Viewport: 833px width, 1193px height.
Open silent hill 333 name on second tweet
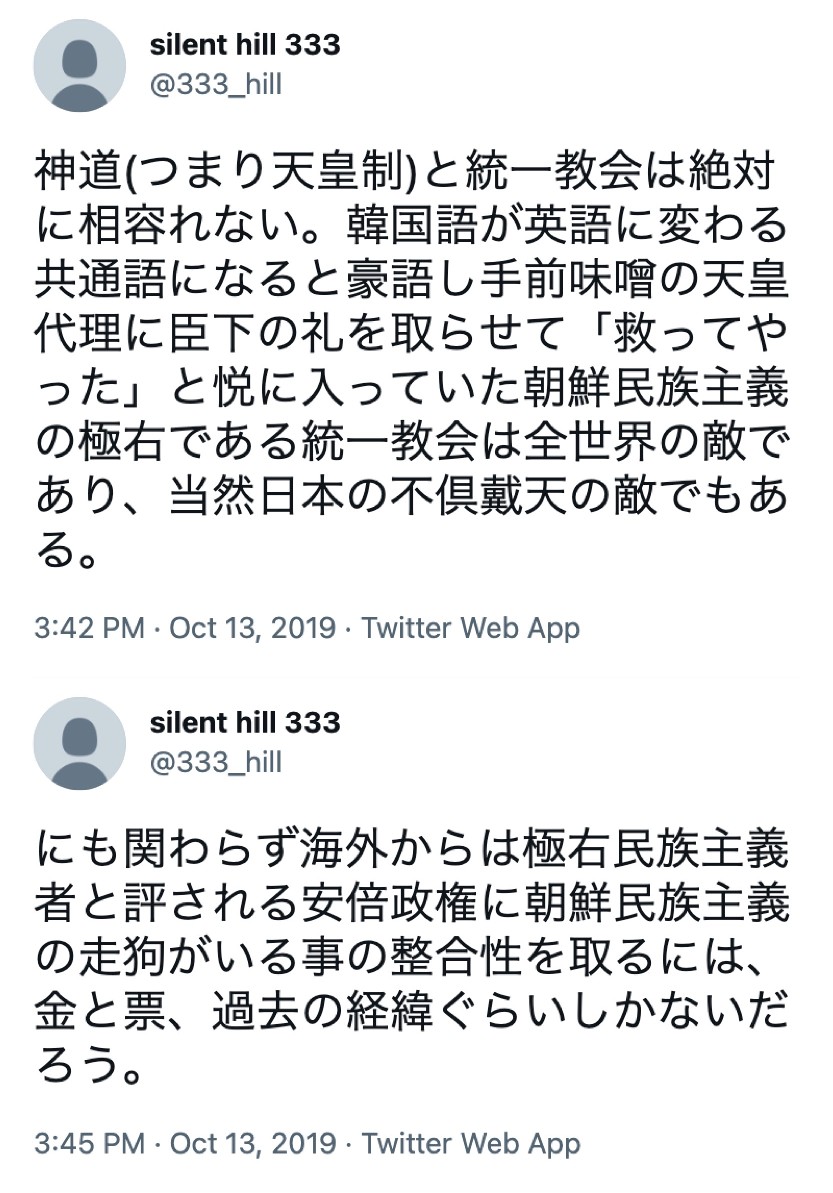(x=245, y=722)
